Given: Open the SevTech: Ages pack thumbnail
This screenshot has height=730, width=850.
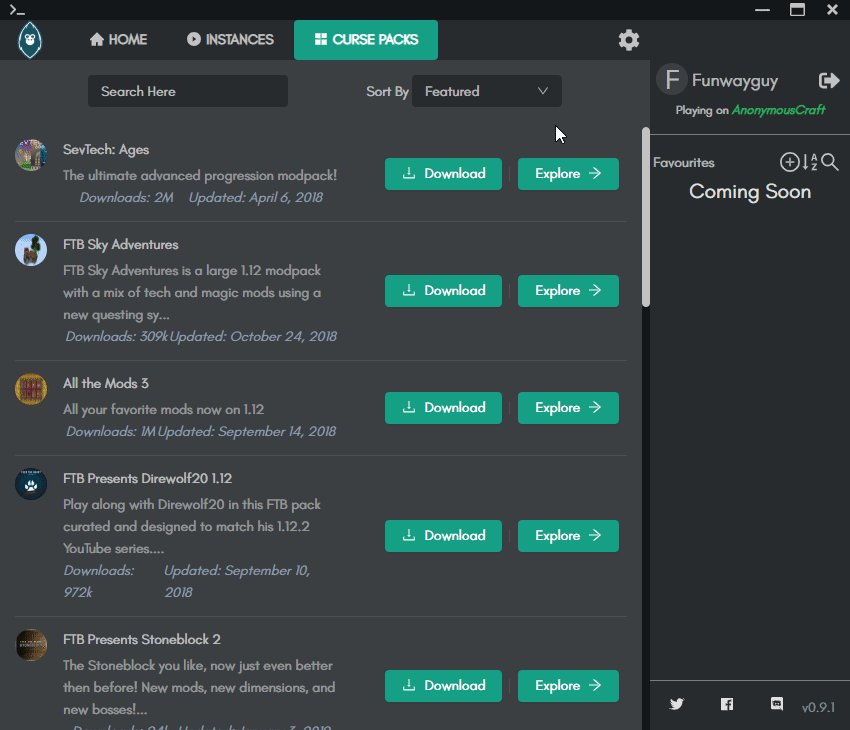Looking at the screenshot, I should pos(31,155).
